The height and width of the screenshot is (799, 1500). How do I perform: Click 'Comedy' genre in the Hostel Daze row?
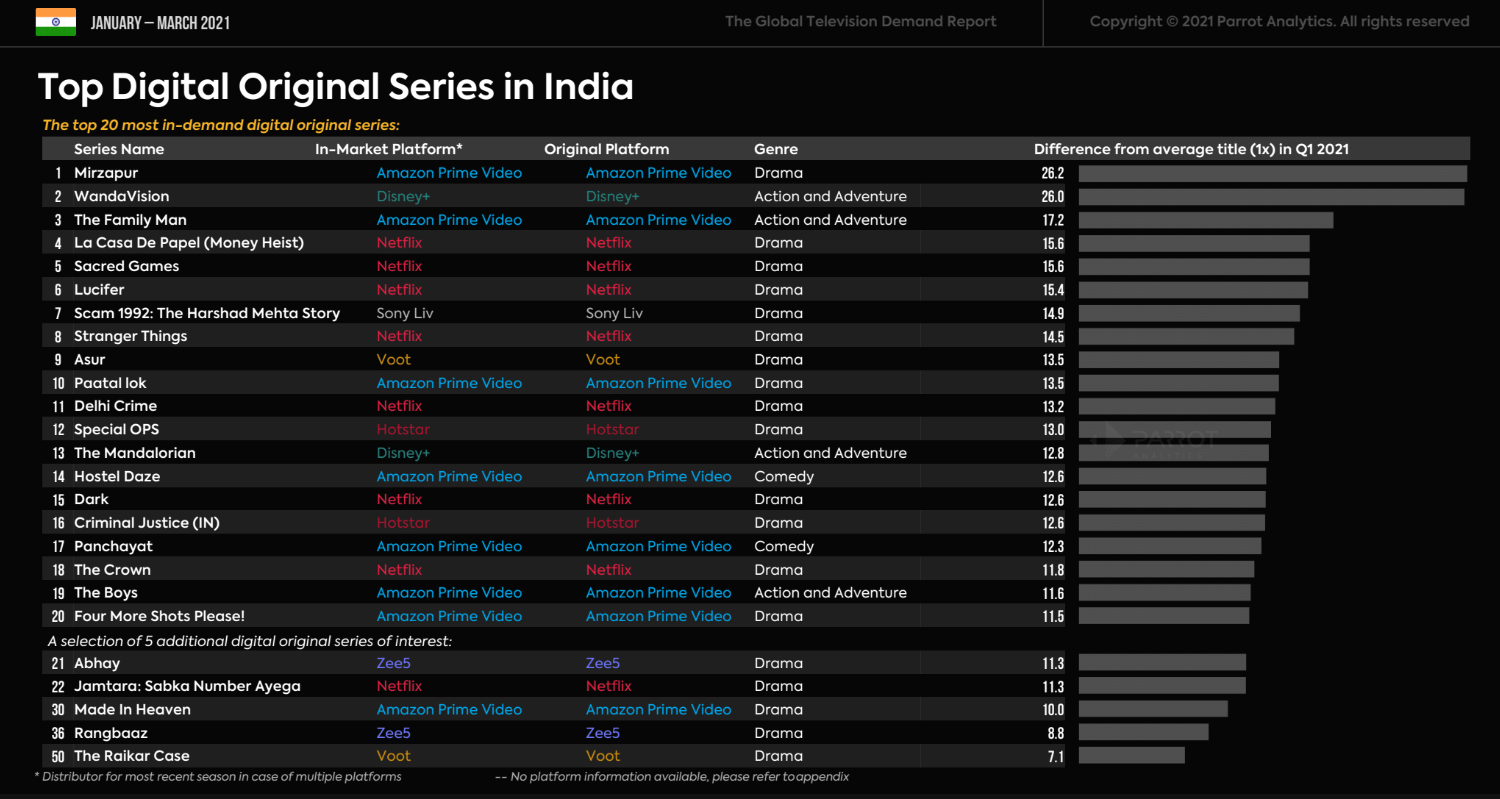point(784,477)
